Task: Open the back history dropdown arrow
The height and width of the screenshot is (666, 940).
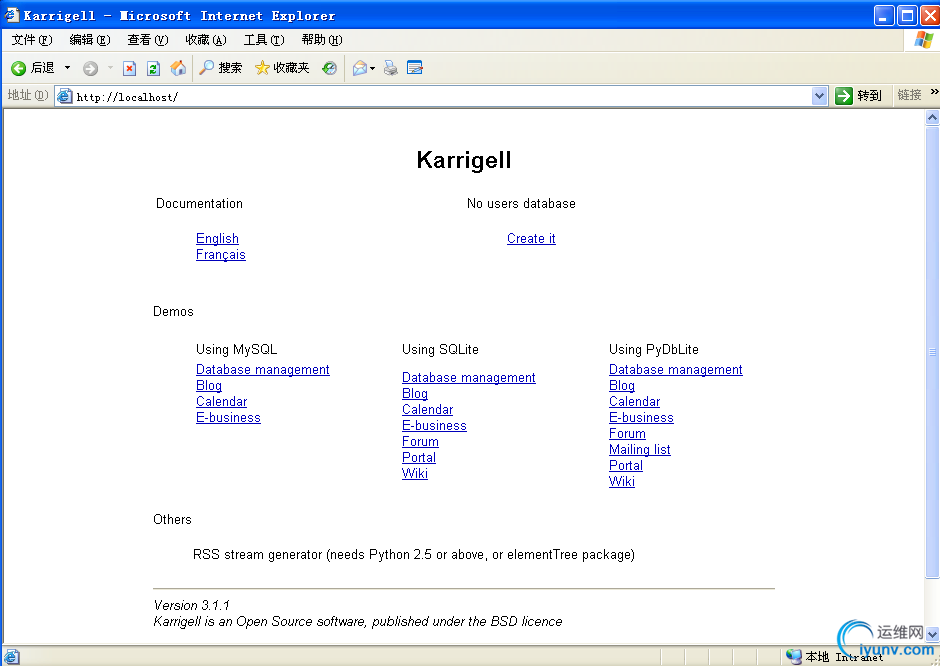Action: pos(67,68)
